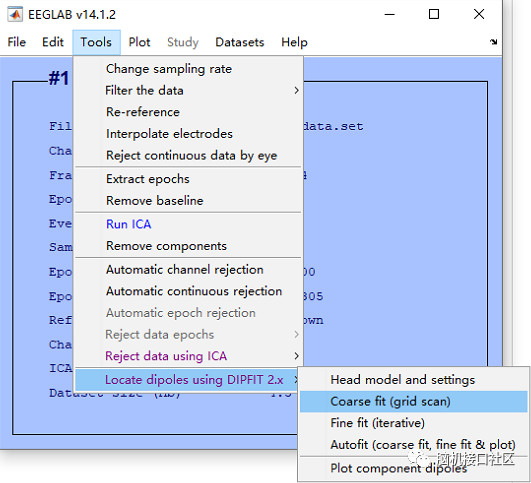The width and height of the screenshot is (531, 483).
Task: Choose Remove baseline
Action: pyautogui.click(x=188, y=201)
